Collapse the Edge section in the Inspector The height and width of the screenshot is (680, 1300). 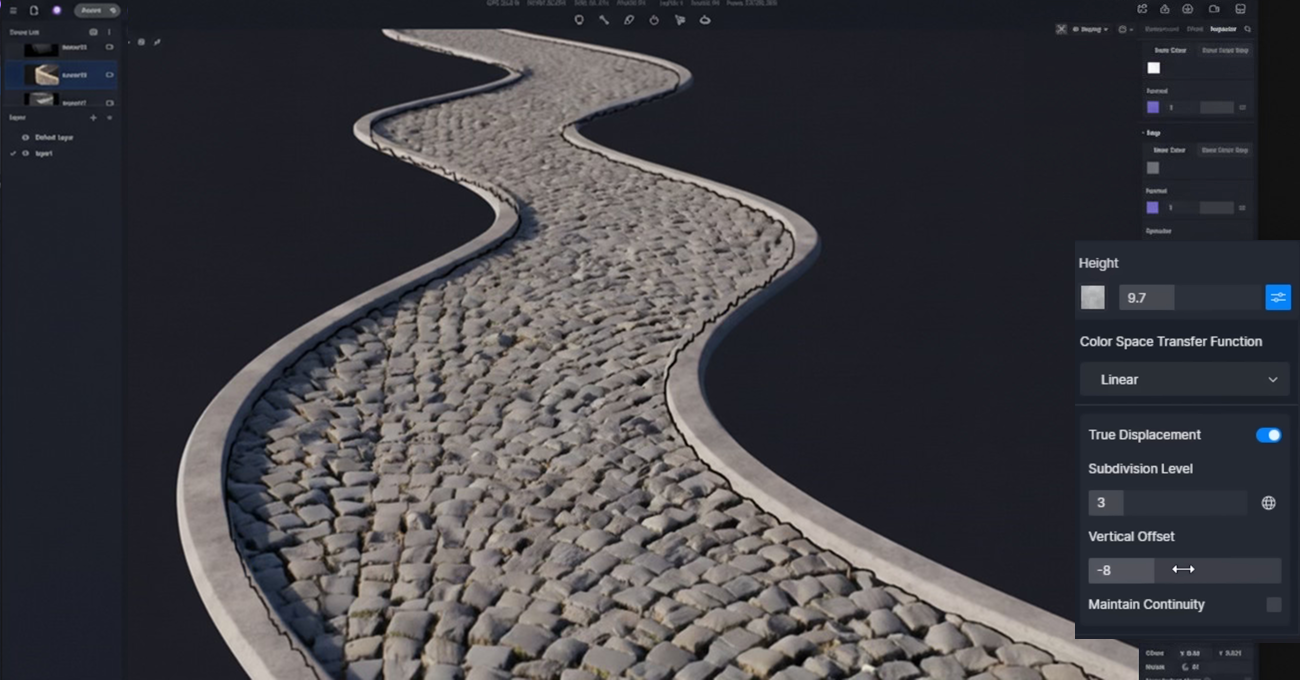tap(1150, 131)
